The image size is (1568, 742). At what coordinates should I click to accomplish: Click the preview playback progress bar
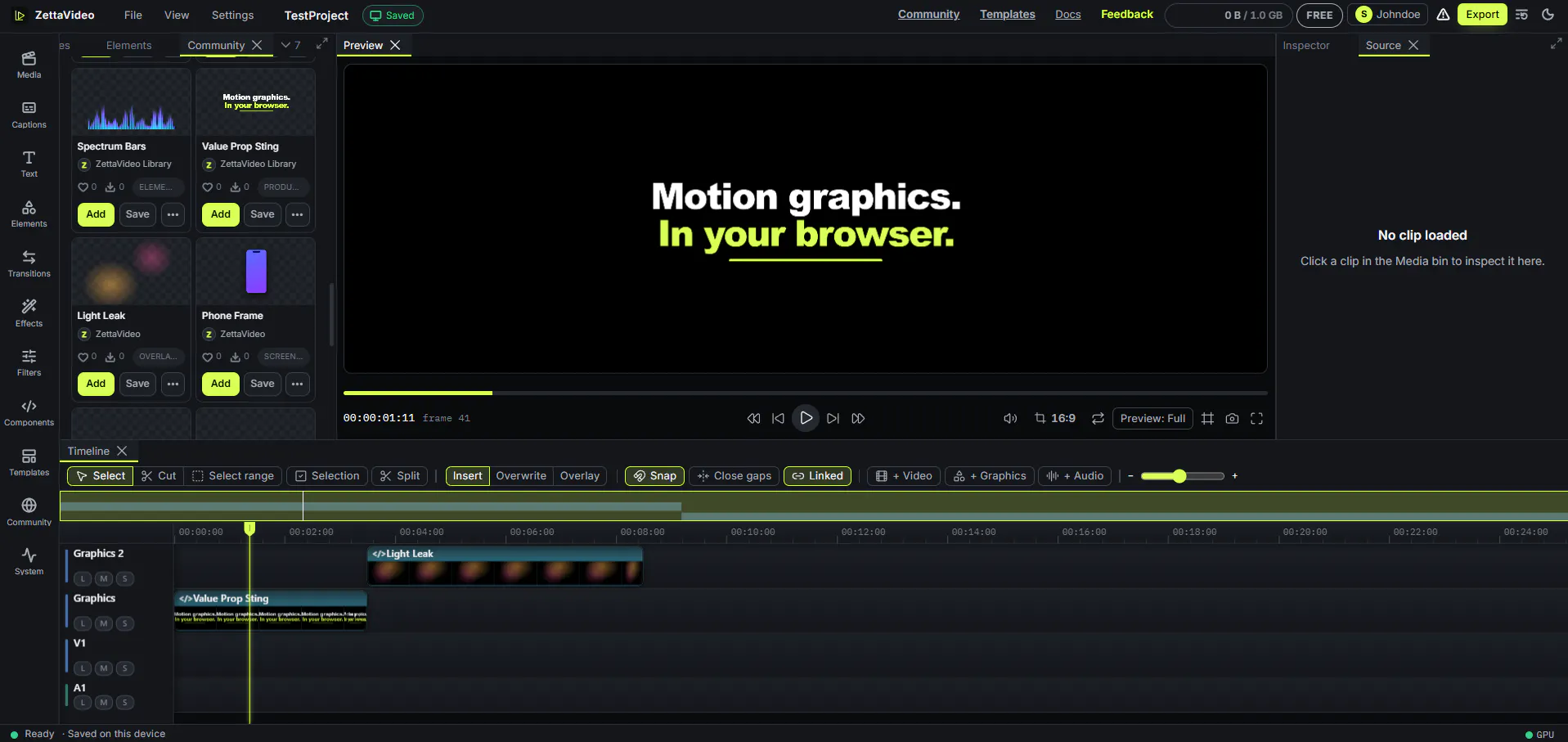point(806,393)
